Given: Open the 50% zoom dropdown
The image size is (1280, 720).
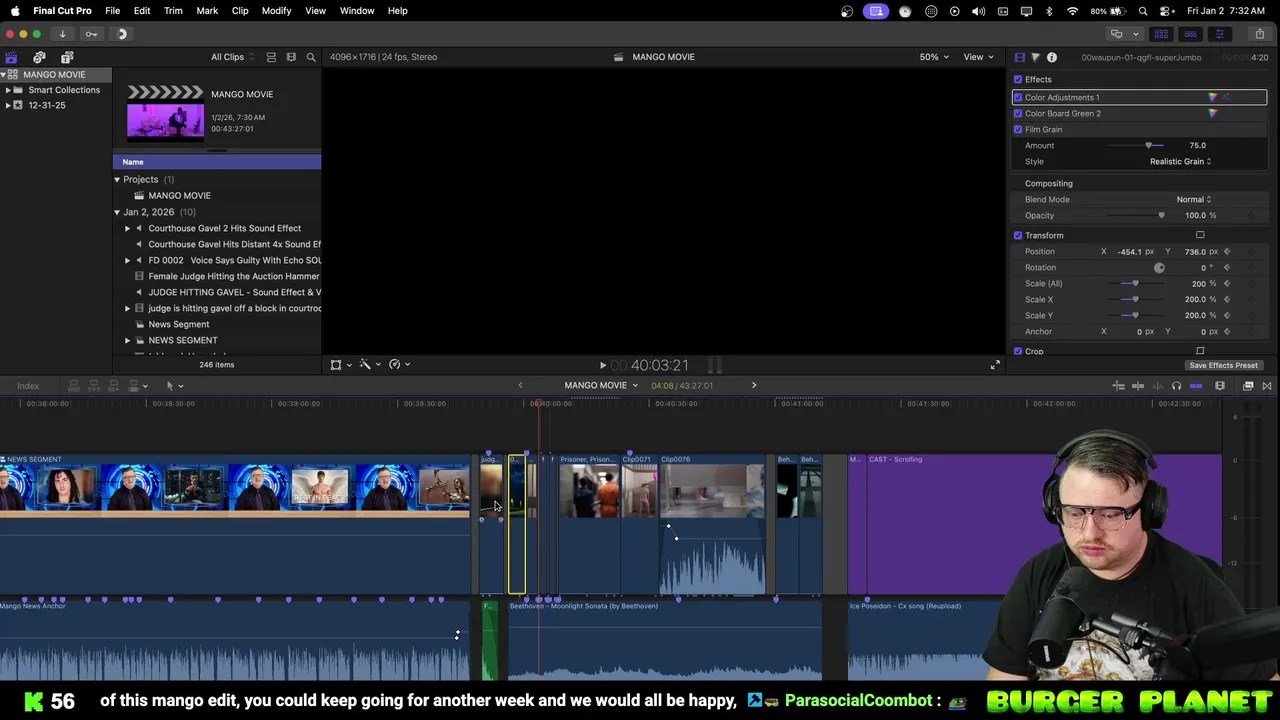Looking at the screenshot, I should coord(934,57).
